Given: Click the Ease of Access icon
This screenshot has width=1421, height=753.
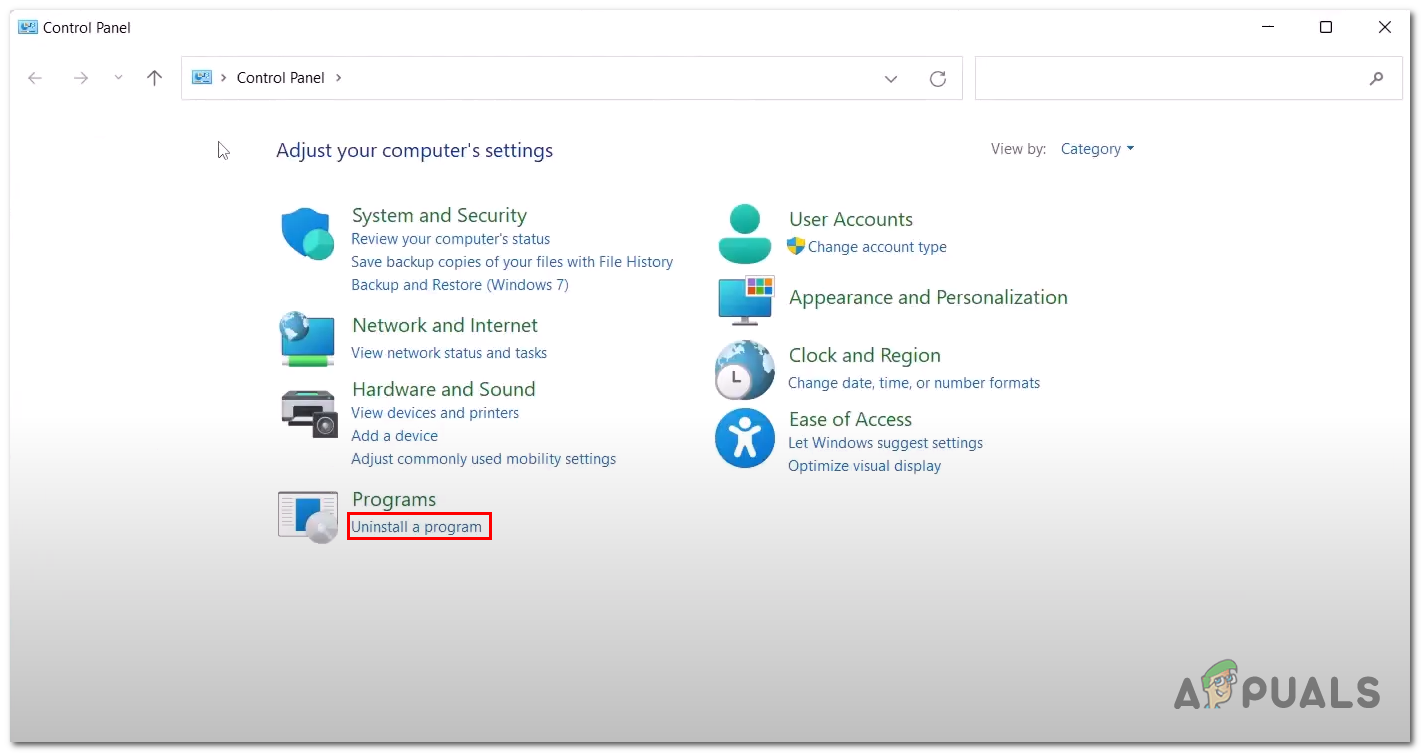Looking at the screenshot, I should (x=745, y=438).
